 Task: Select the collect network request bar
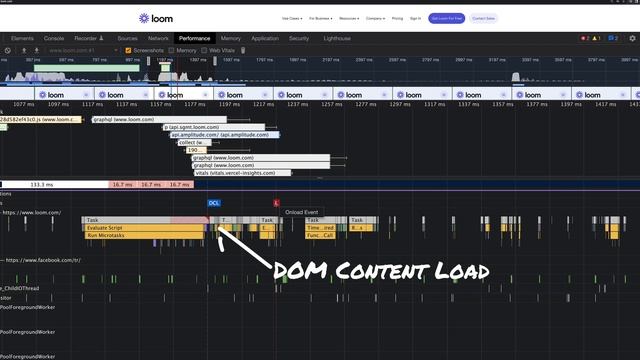click(195, 142)
